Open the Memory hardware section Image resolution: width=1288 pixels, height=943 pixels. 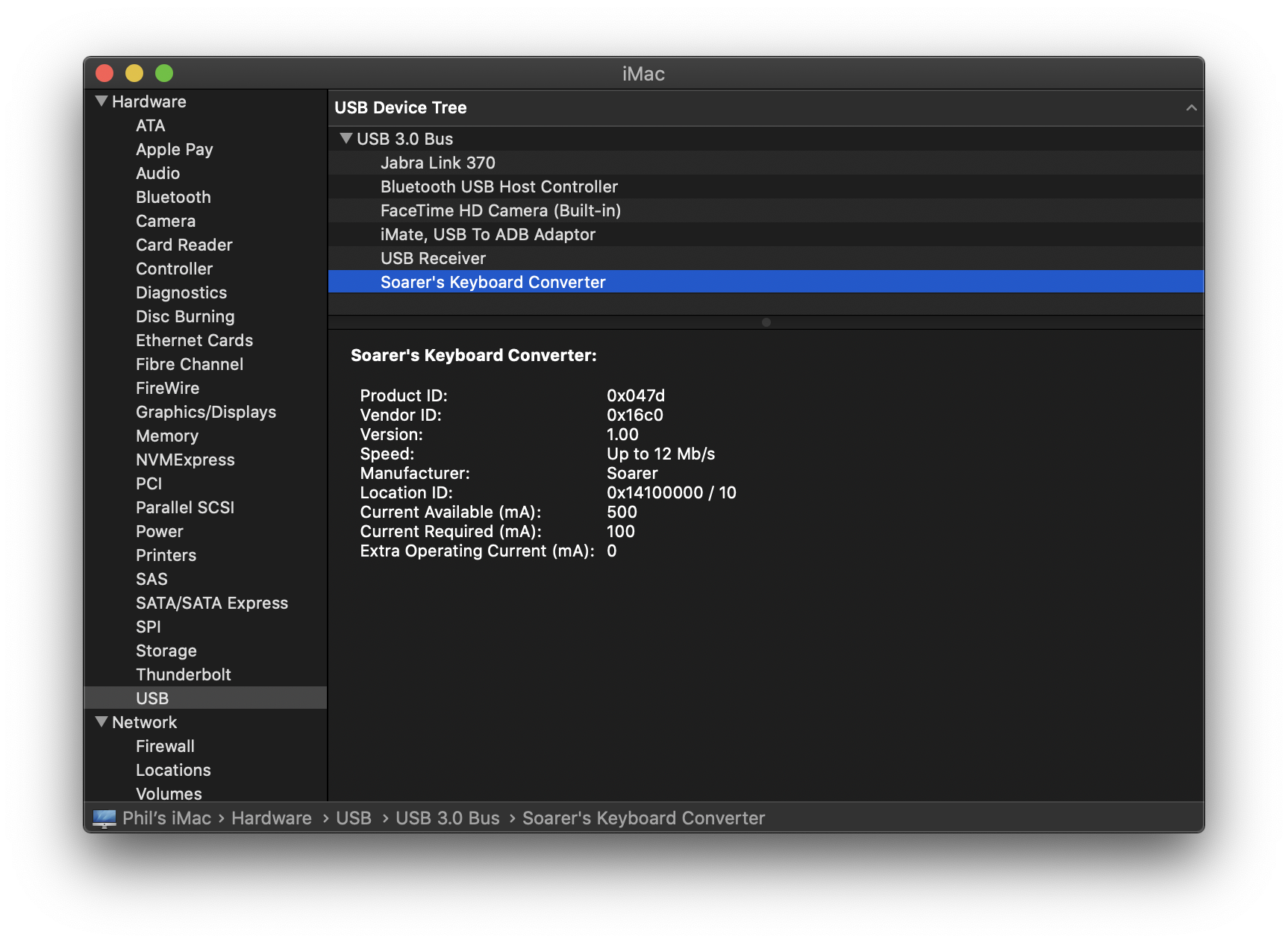click(166, 435)
